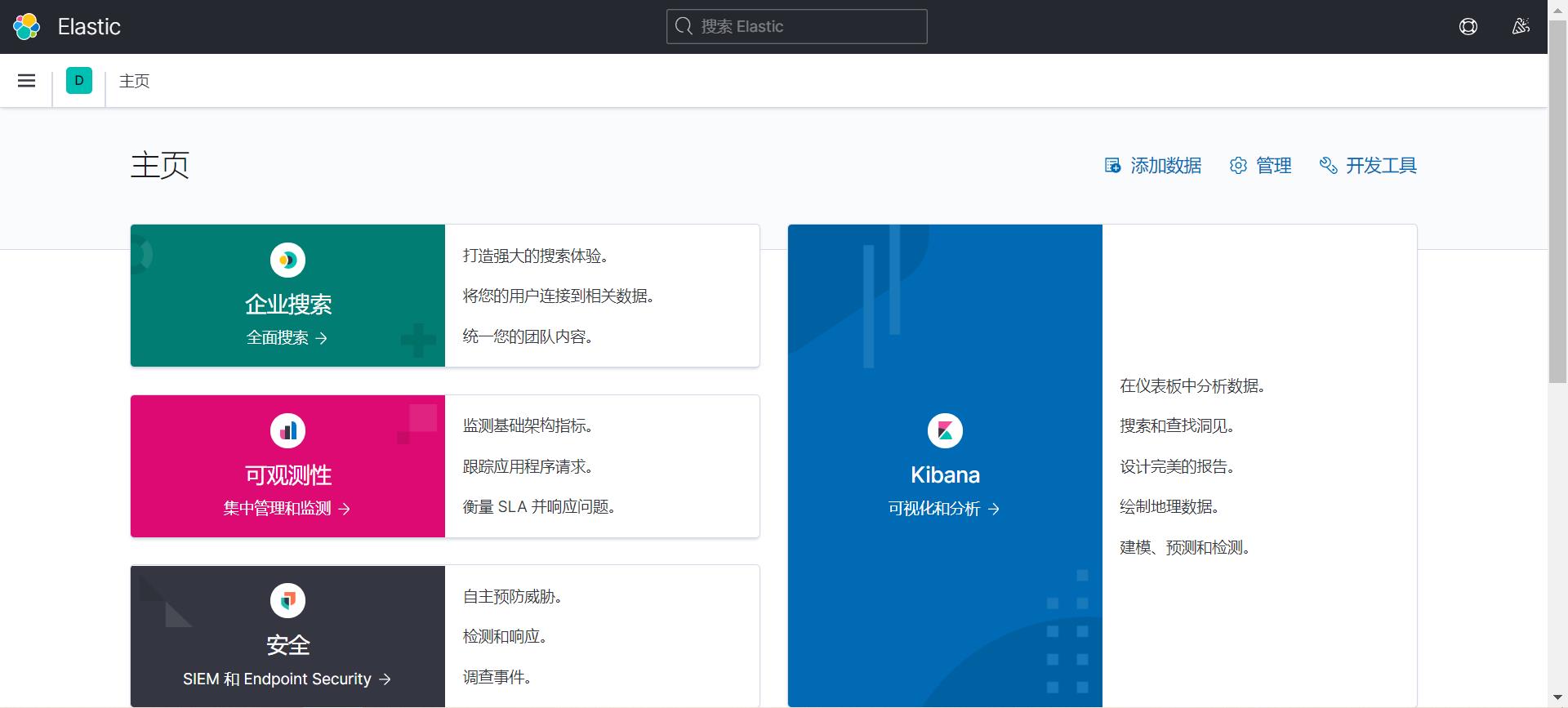Click the 主页 breadcrumb

click(135, 81)
